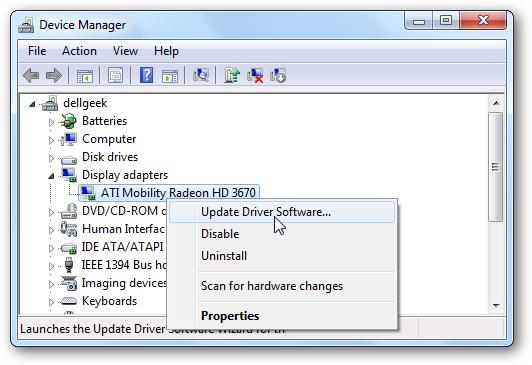Click the Keyboards category icon

tap(69, 301)
